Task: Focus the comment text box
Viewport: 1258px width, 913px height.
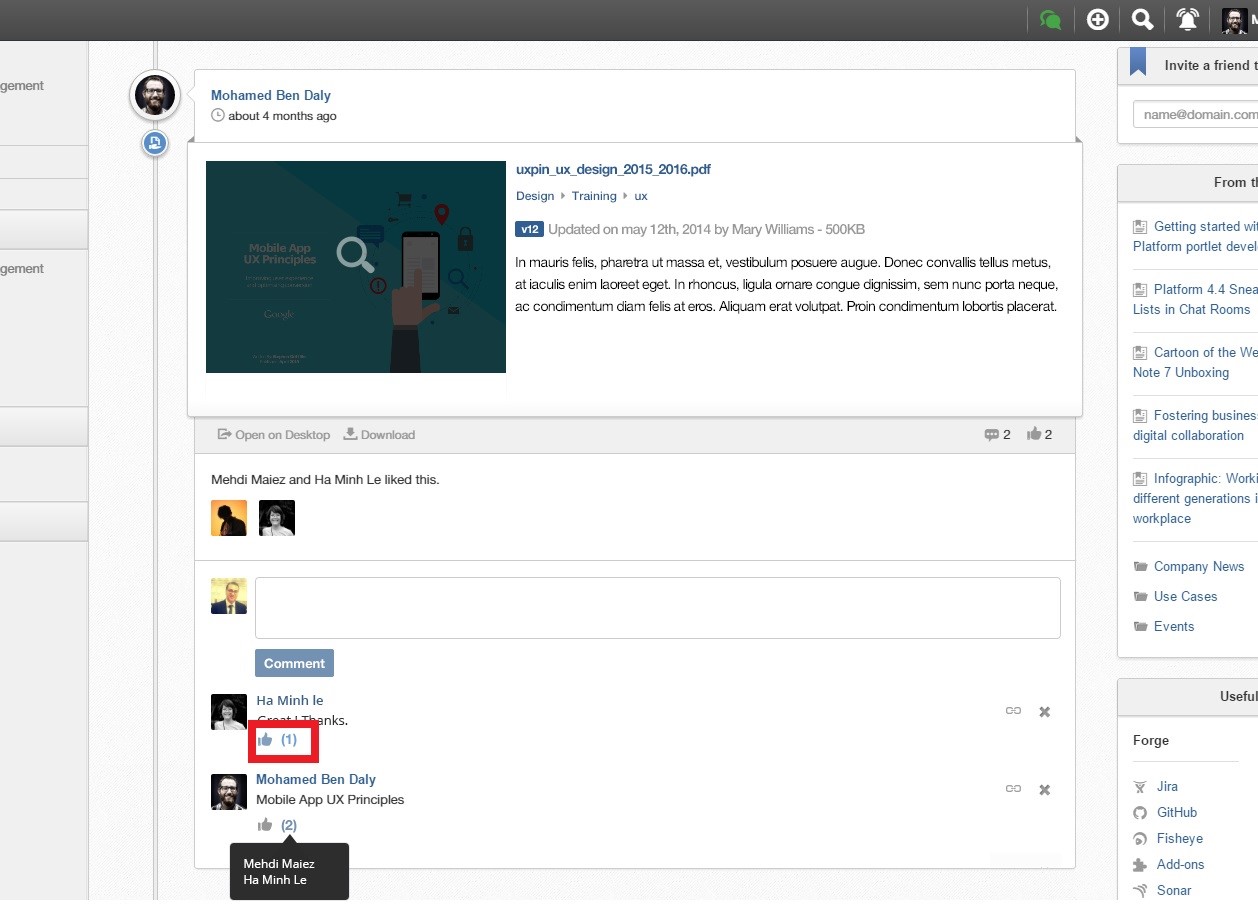Action: click(x=658, y=608)
